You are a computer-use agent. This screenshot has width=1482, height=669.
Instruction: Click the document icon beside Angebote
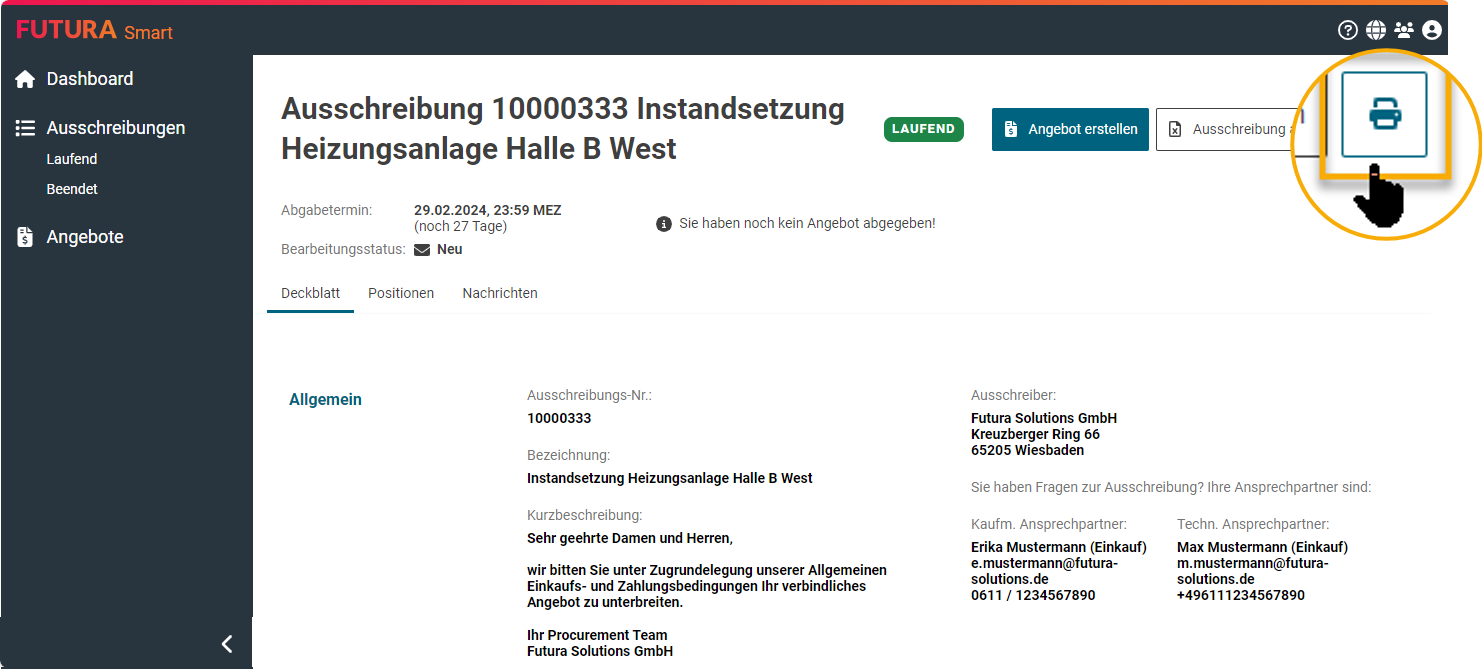click(x=25, y=237)
